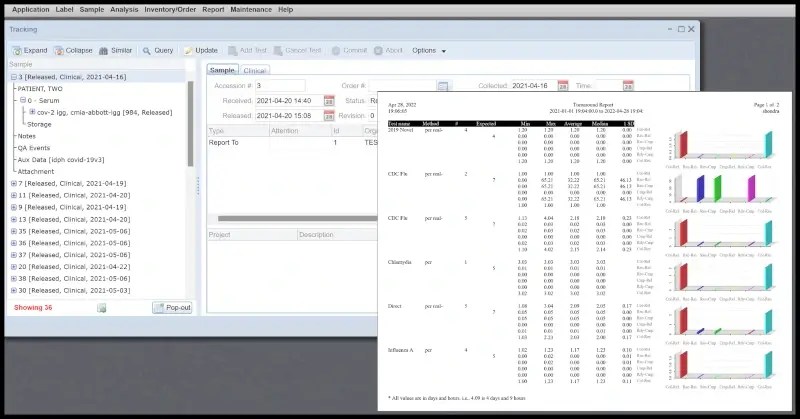This screenshot has width=800, height=419.
Task: Click the icon beside Showing 36
Action: coord(102,308)
